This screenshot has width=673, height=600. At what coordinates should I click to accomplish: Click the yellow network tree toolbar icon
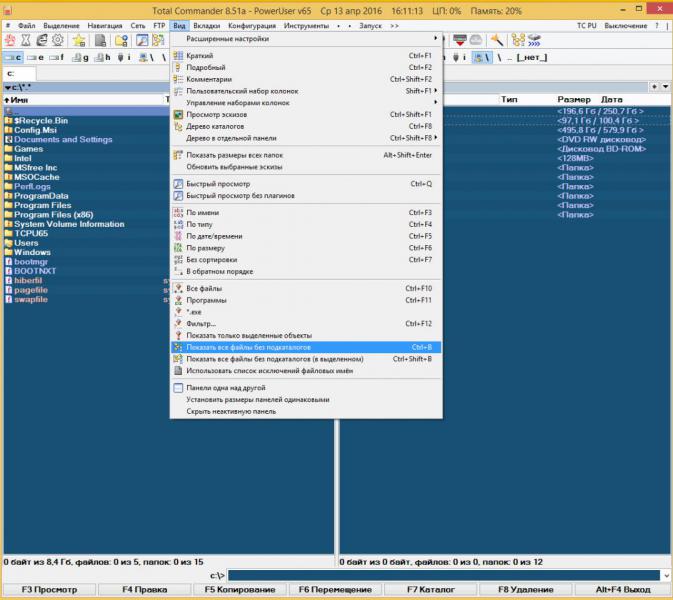pyautogui.click(x=518, y=40)
